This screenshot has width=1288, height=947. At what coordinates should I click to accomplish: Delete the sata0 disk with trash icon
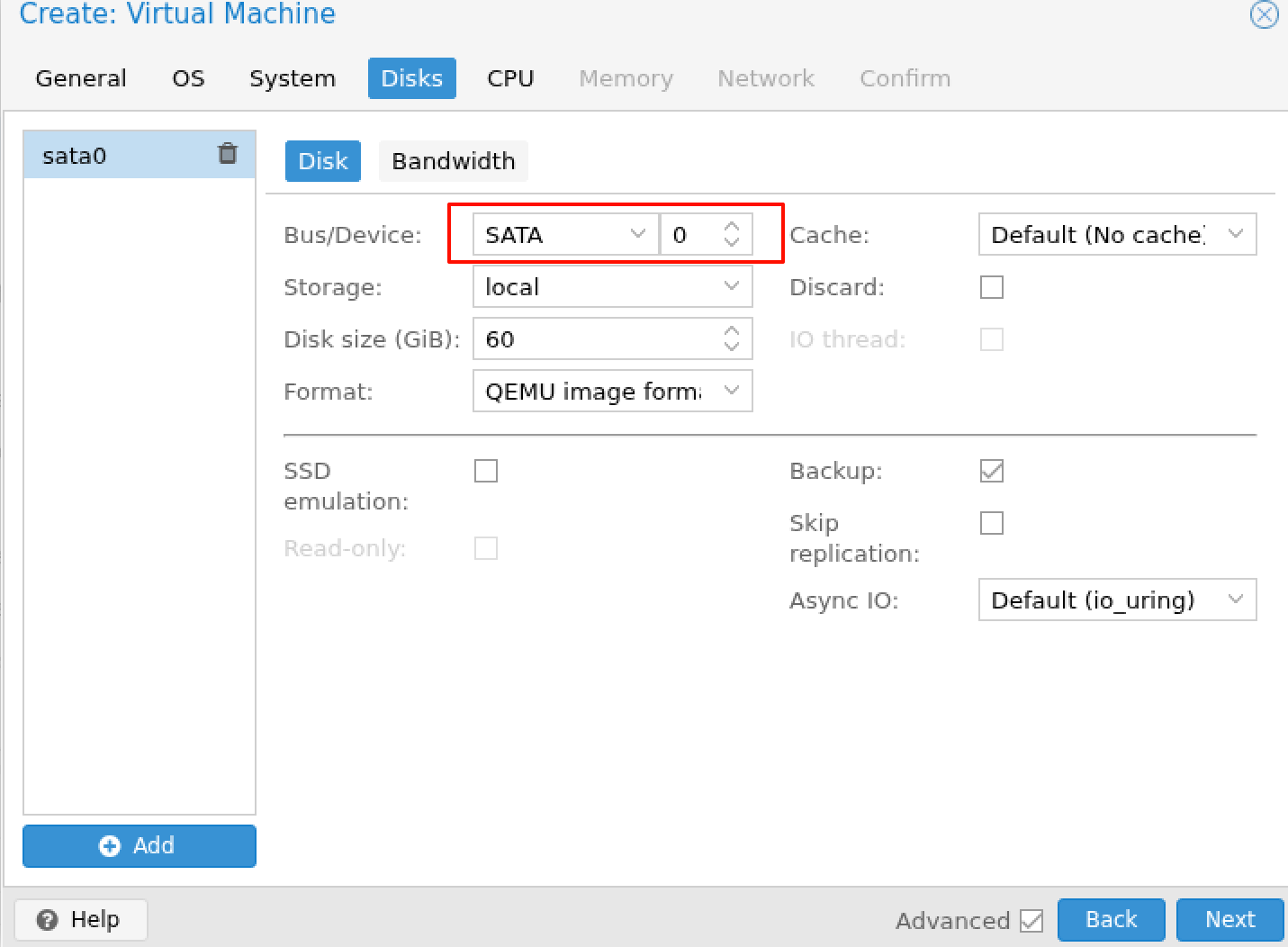[228, 154]
